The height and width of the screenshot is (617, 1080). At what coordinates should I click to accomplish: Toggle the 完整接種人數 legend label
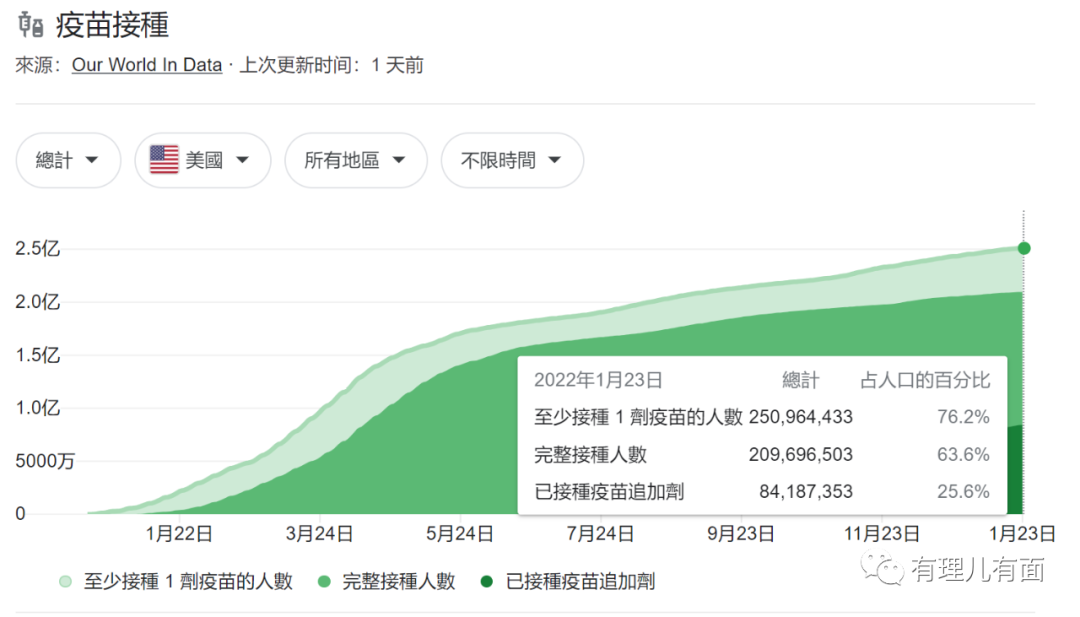[398, 581]
